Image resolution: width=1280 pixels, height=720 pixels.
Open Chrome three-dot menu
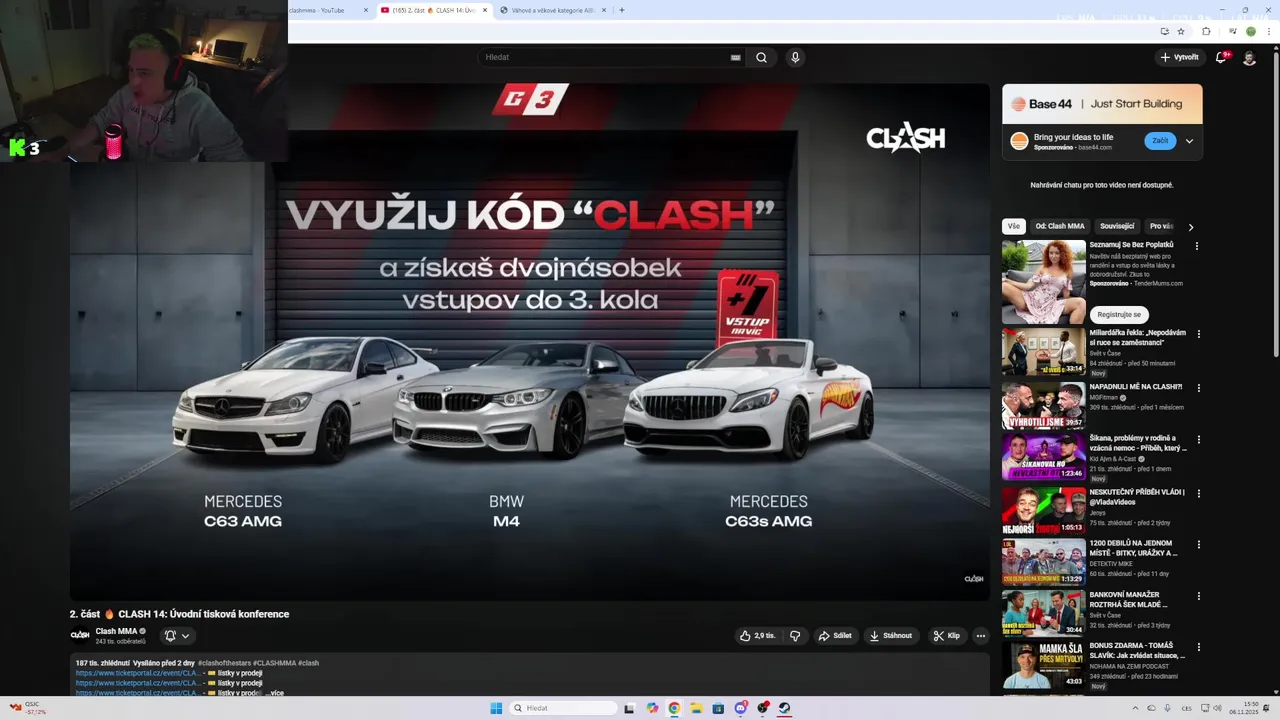1268,31
